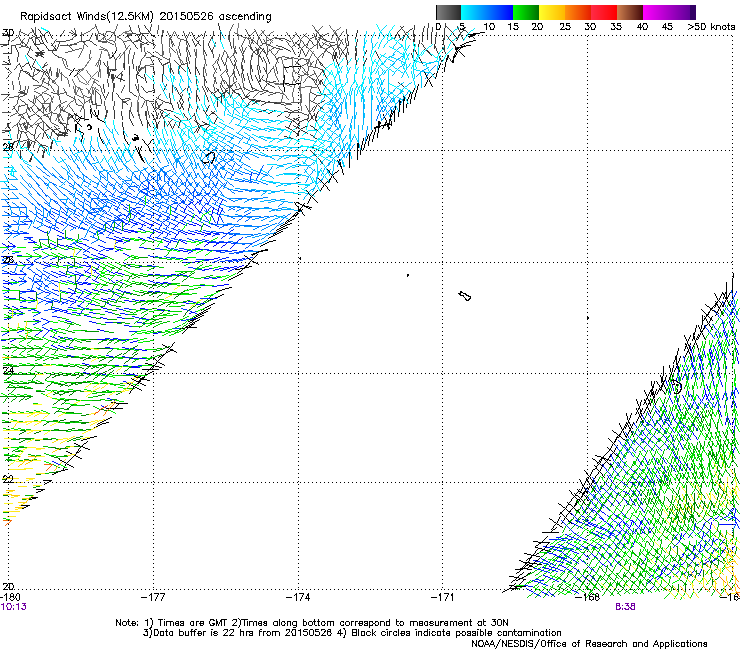This screenshot has width=740, height=650.
Task: Click the "0" legend scale label
Action: [438, 27]
